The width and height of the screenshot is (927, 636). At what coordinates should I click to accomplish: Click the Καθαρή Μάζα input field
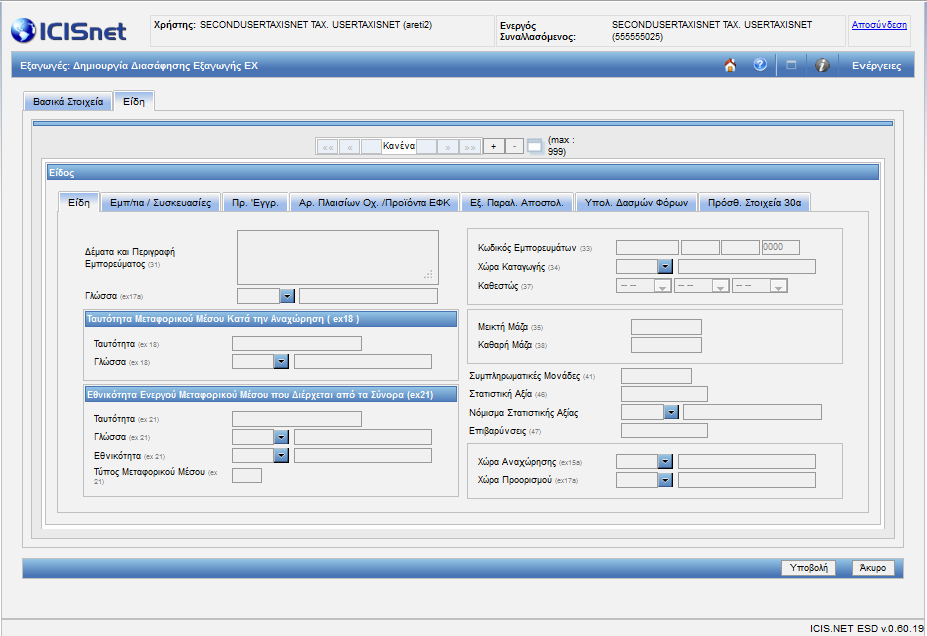coord(666,345)
